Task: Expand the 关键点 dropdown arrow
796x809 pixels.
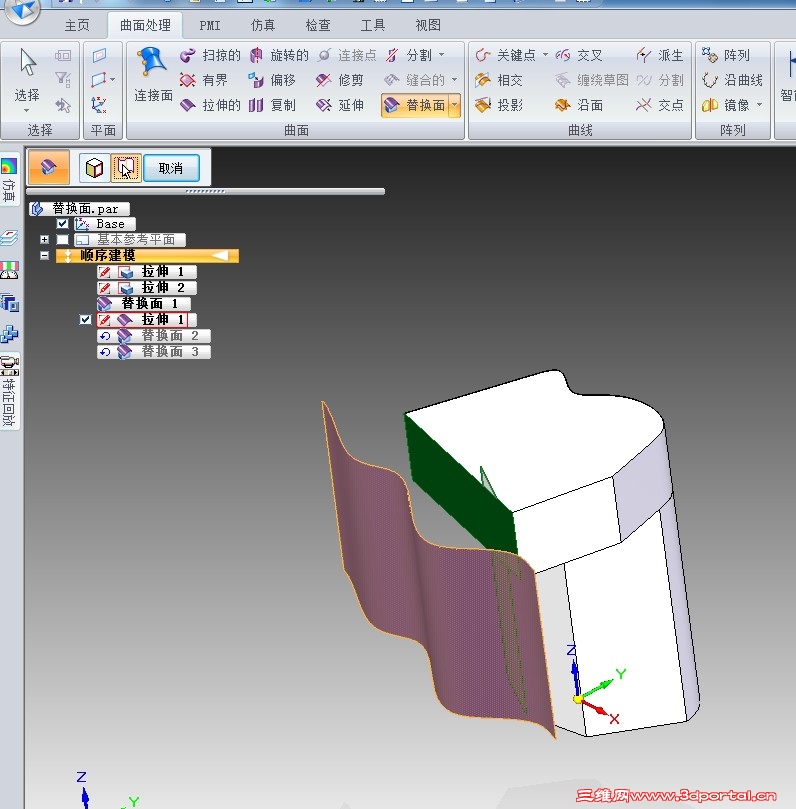Action: pos(545,55)
